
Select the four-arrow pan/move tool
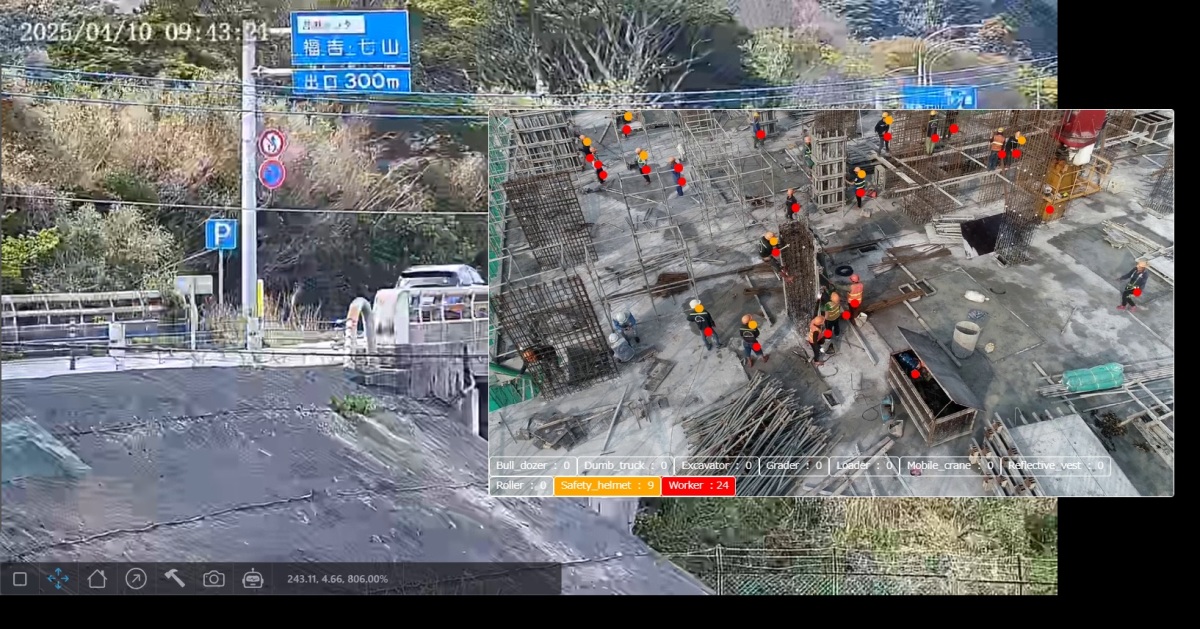58,578
